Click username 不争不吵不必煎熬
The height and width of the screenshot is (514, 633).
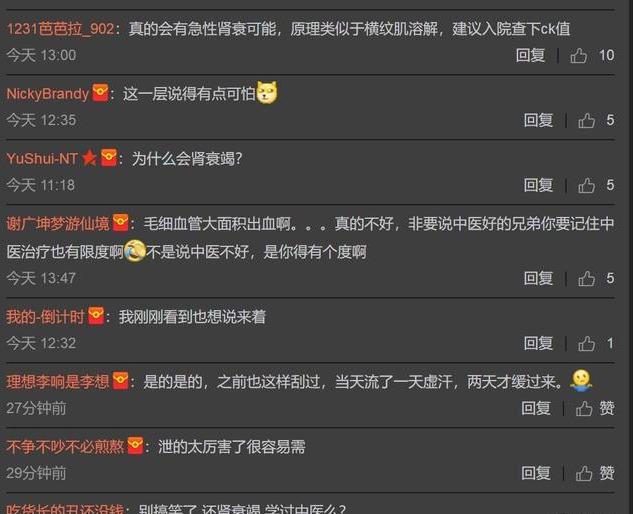coord(65,447)
